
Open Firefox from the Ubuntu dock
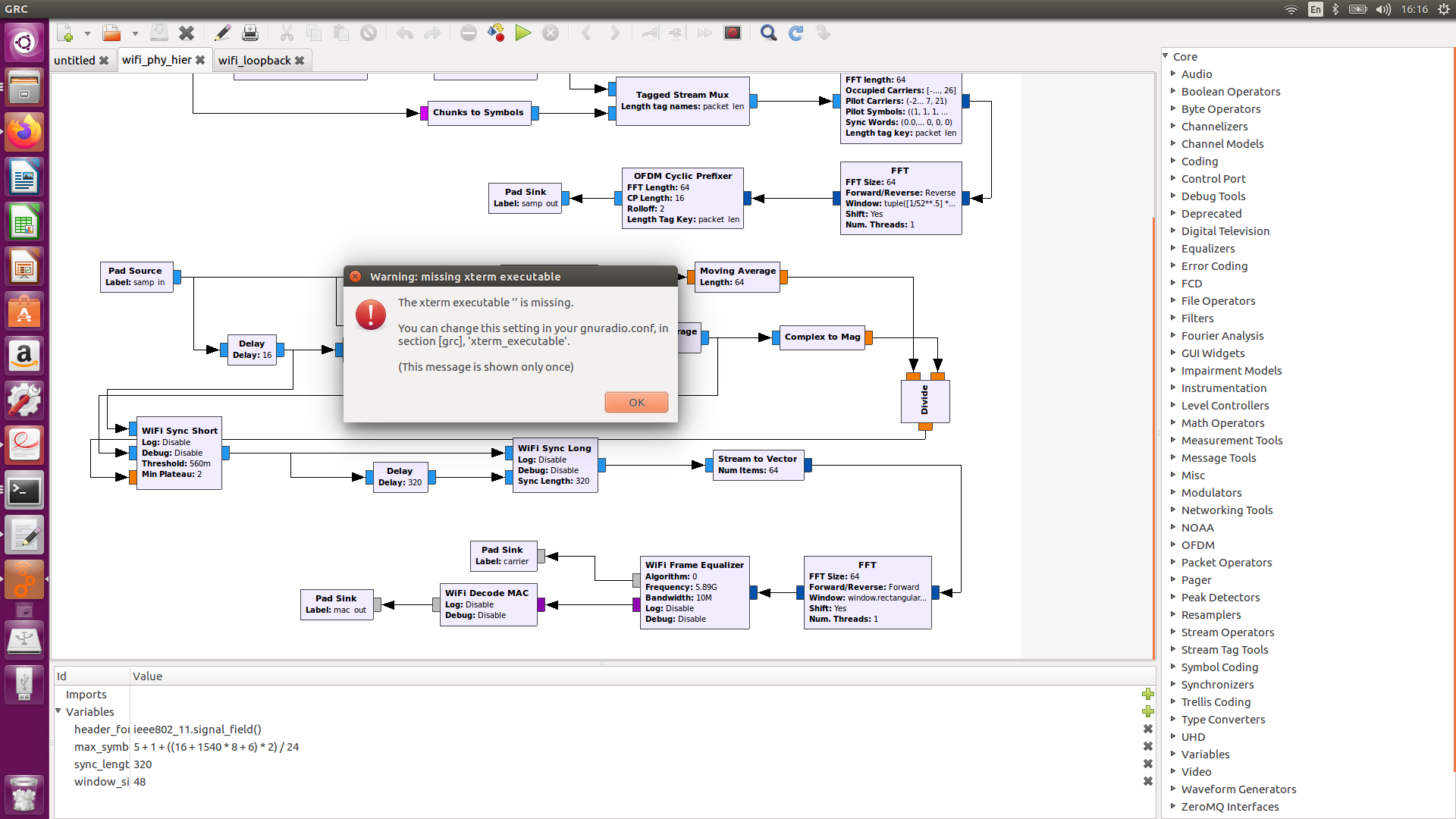coord(24,133)
